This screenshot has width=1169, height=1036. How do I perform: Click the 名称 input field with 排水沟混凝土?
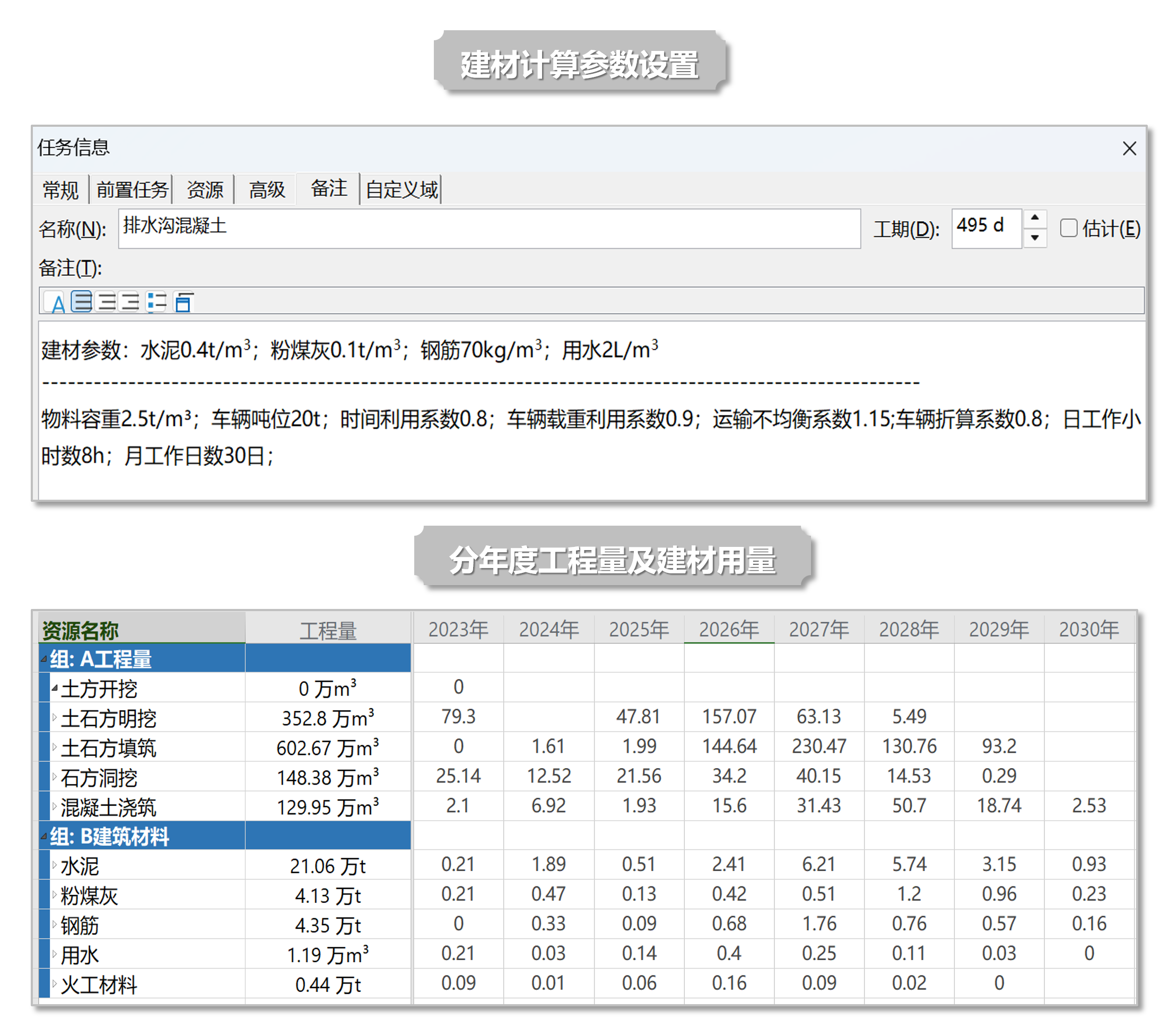[489, 228]
